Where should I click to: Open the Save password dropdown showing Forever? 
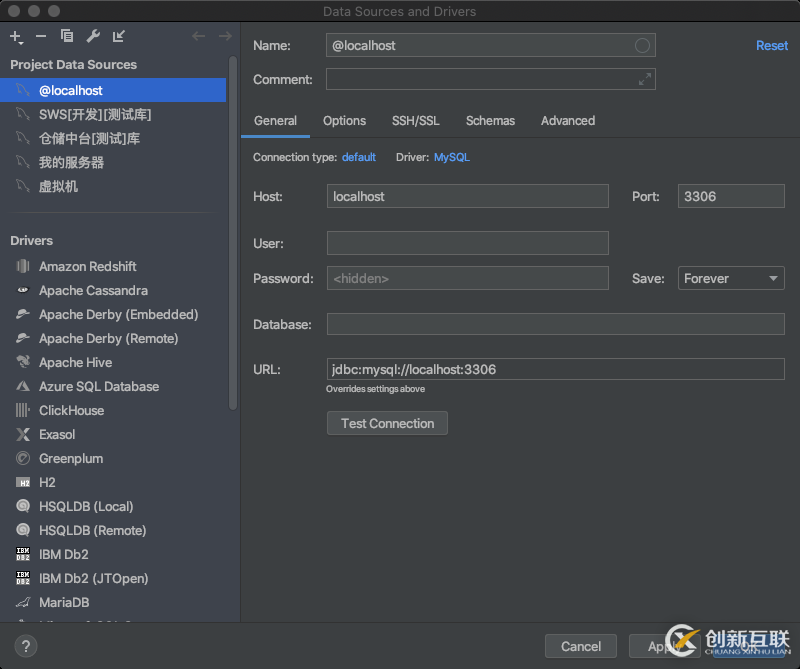(731, 278)
